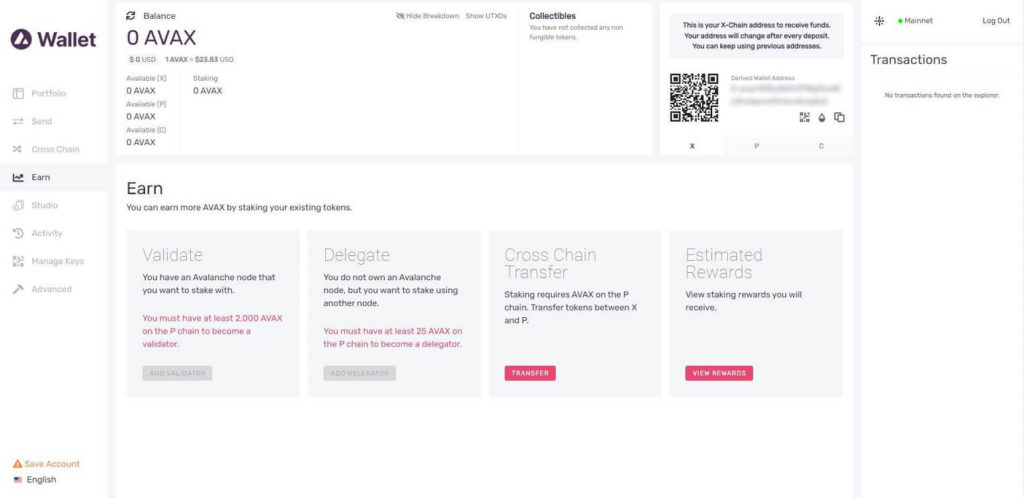1024x498 pixels.
Task: Open the Mainnet network selector
Action: click(x=916, y=21)
